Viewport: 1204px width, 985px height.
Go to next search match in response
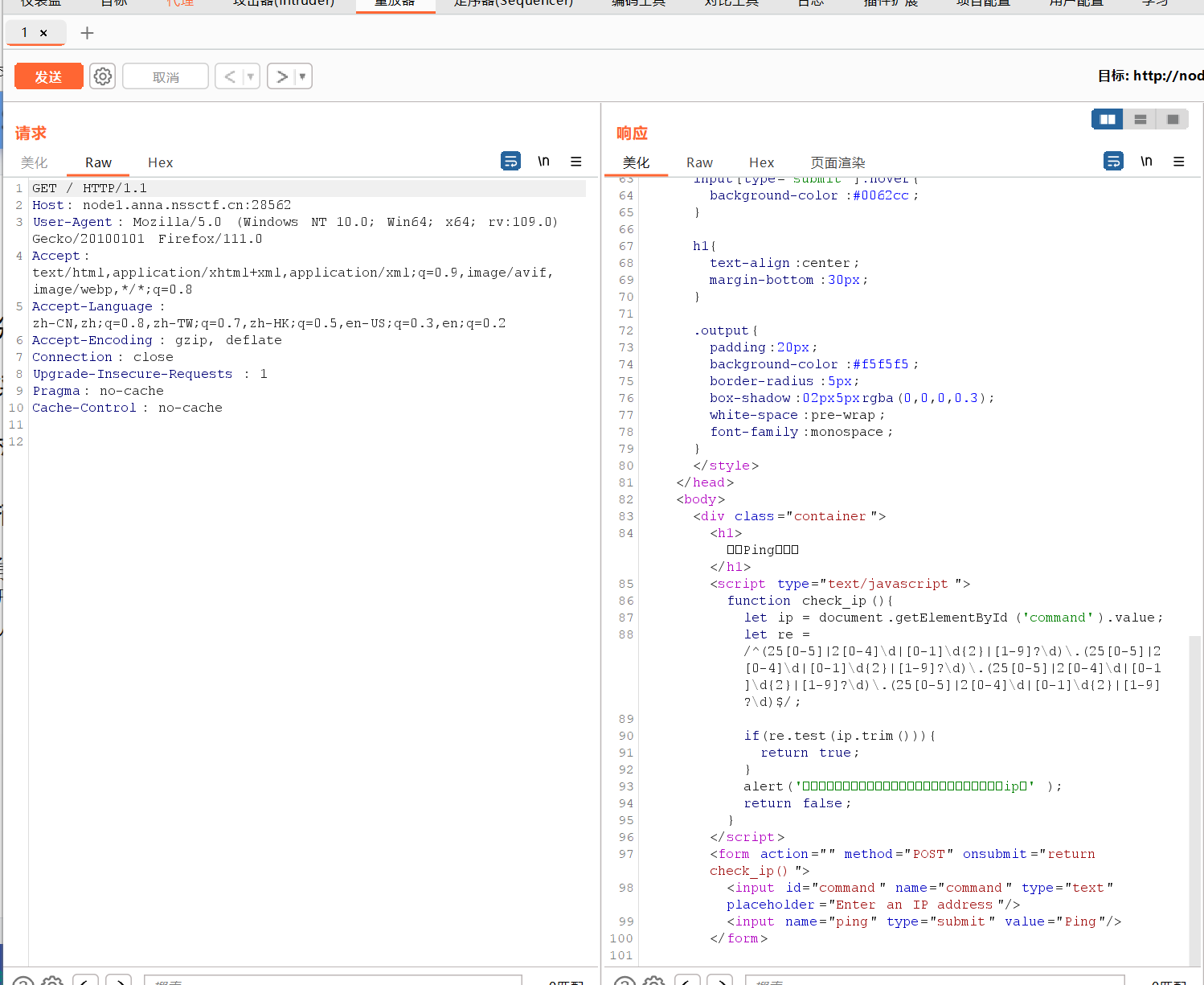point(720,980)
